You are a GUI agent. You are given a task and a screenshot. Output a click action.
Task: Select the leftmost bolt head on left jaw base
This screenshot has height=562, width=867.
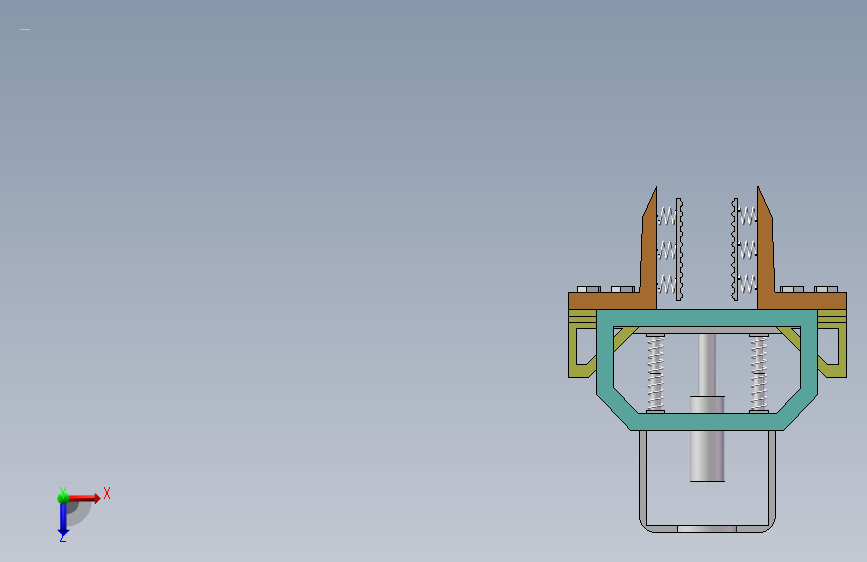click(x=589, y=289)
